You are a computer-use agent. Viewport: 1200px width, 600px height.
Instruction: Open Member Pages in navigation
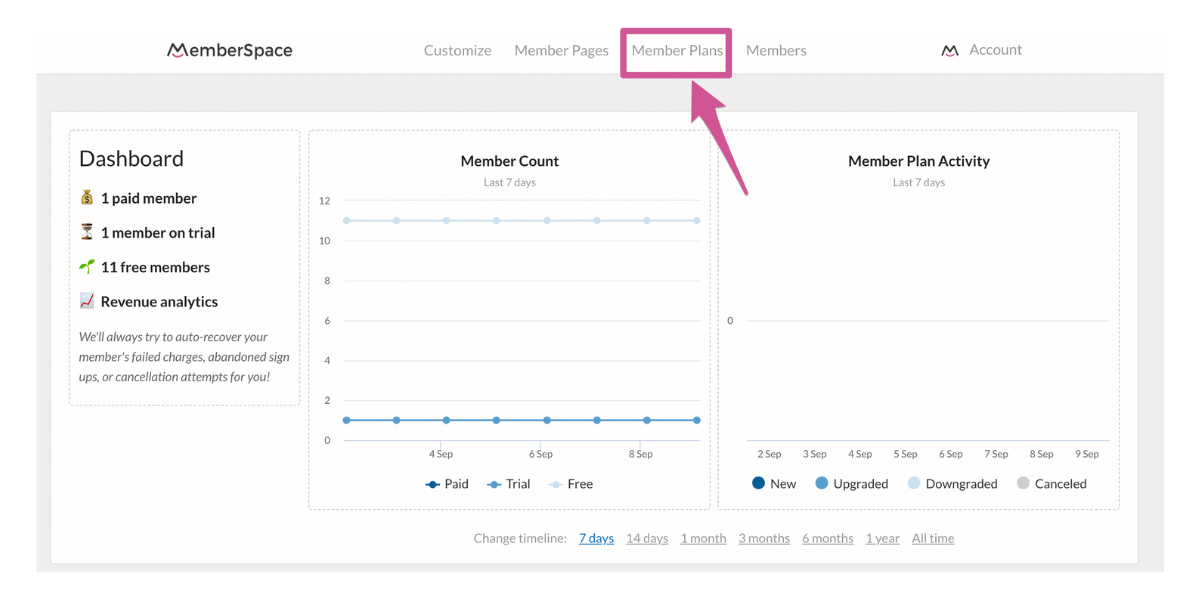click(x=561, y=50)
